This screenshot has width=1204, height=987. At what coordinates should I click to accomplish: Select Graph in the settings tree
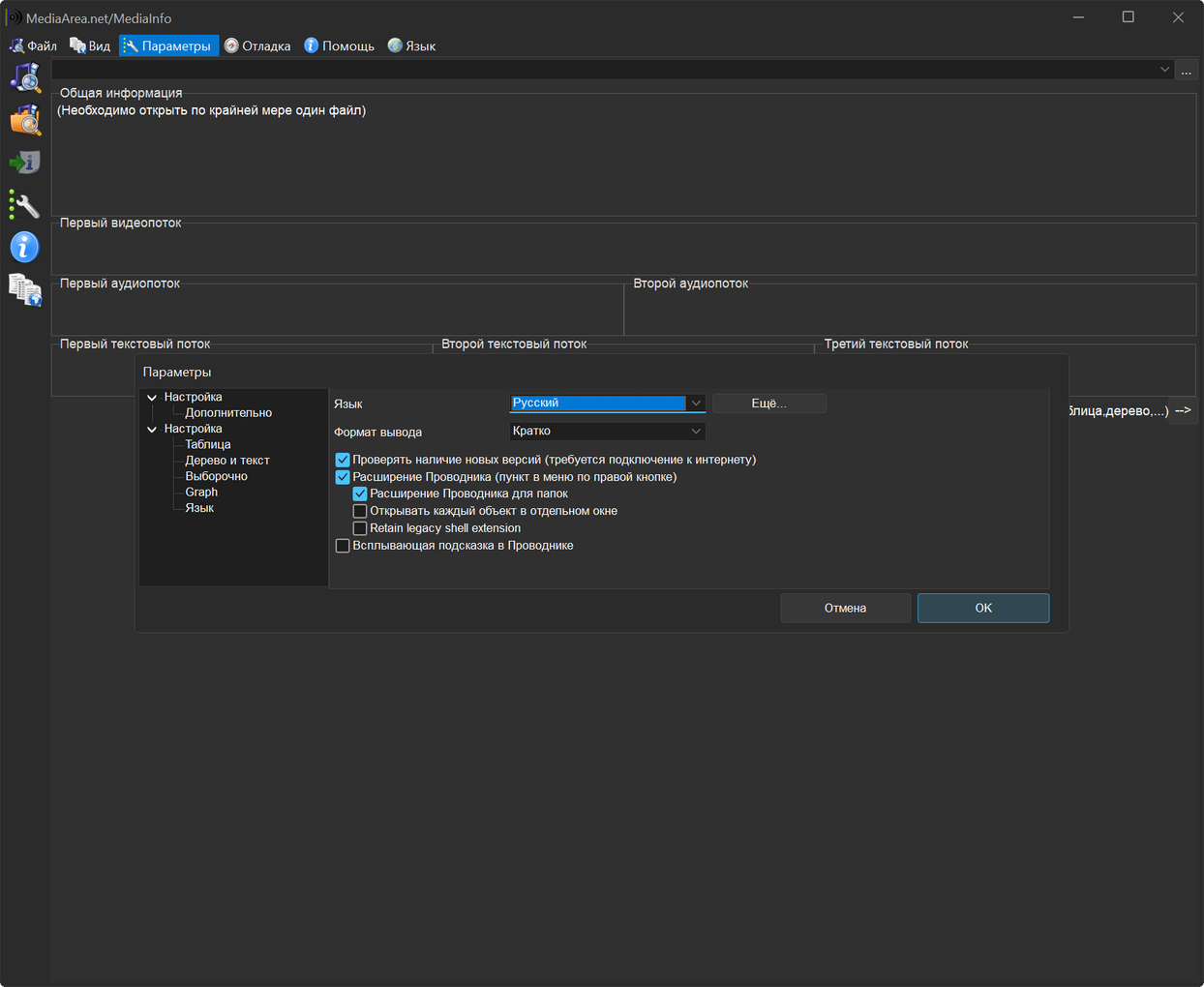(201, 492)
